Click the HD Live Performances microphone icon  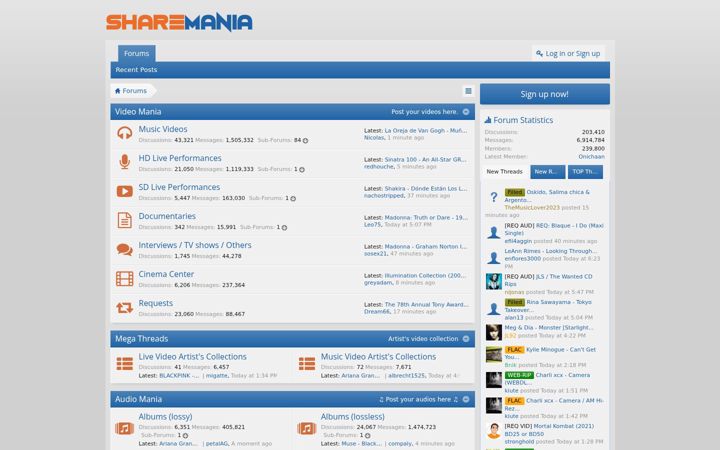pos(124,162)
